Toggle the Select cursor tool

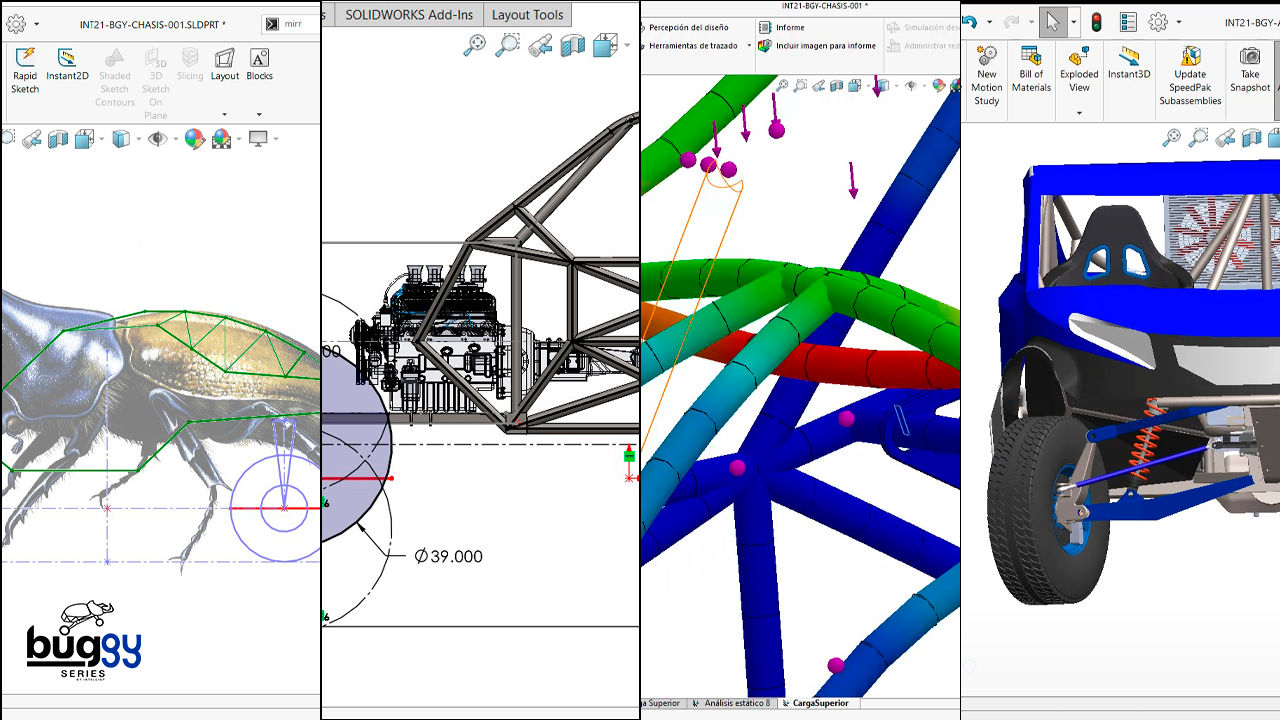1053,22
